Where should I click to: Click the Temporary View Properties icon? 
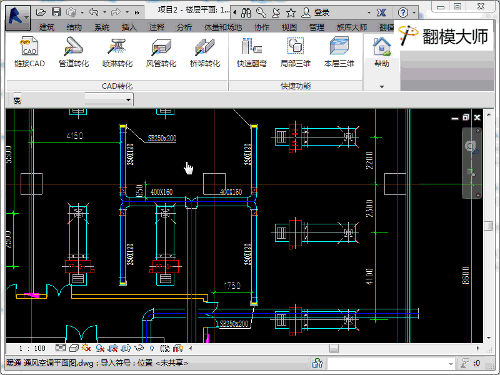pos(165,349)
